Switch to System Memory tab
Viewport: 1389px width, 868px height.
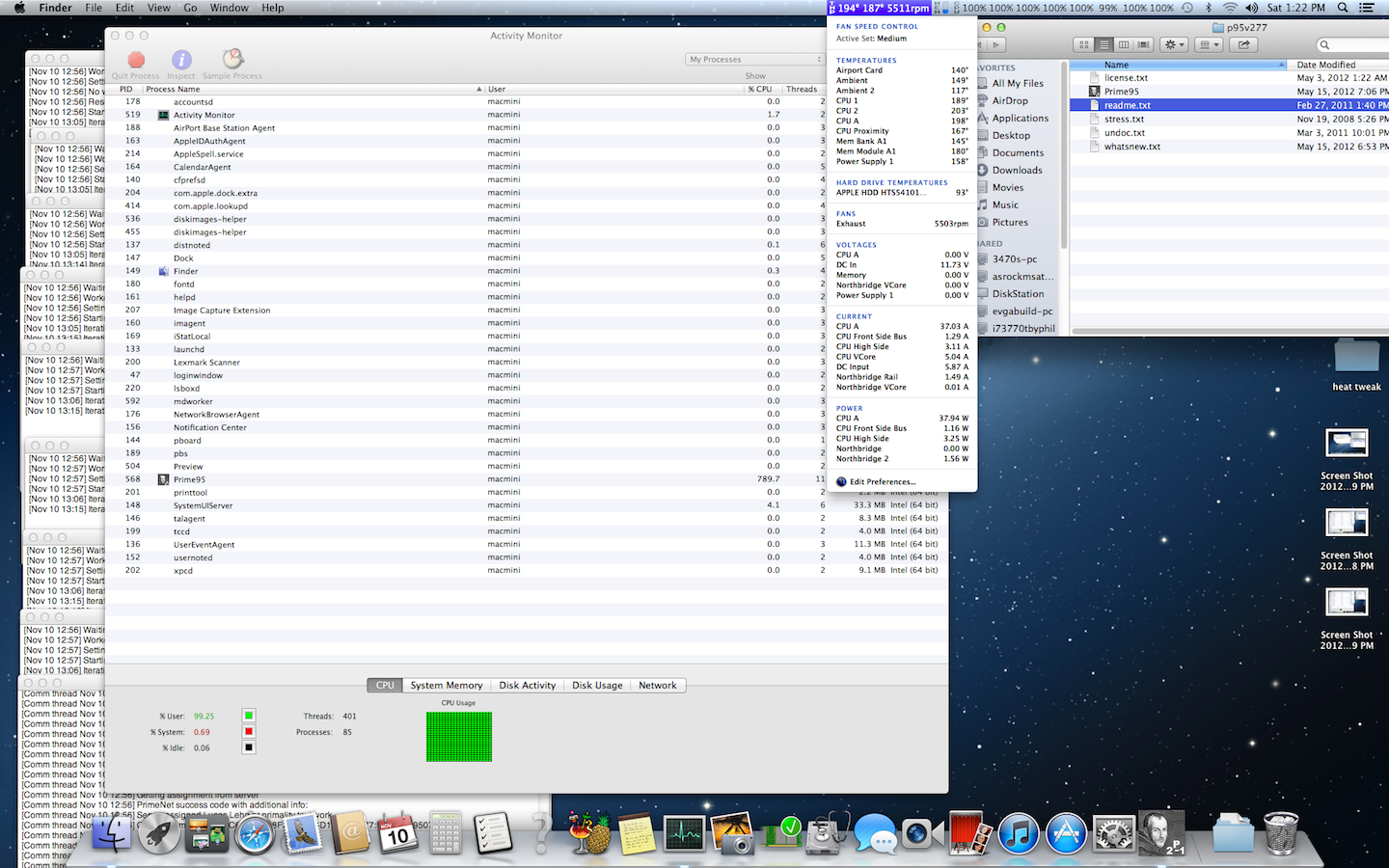(447, 685)
